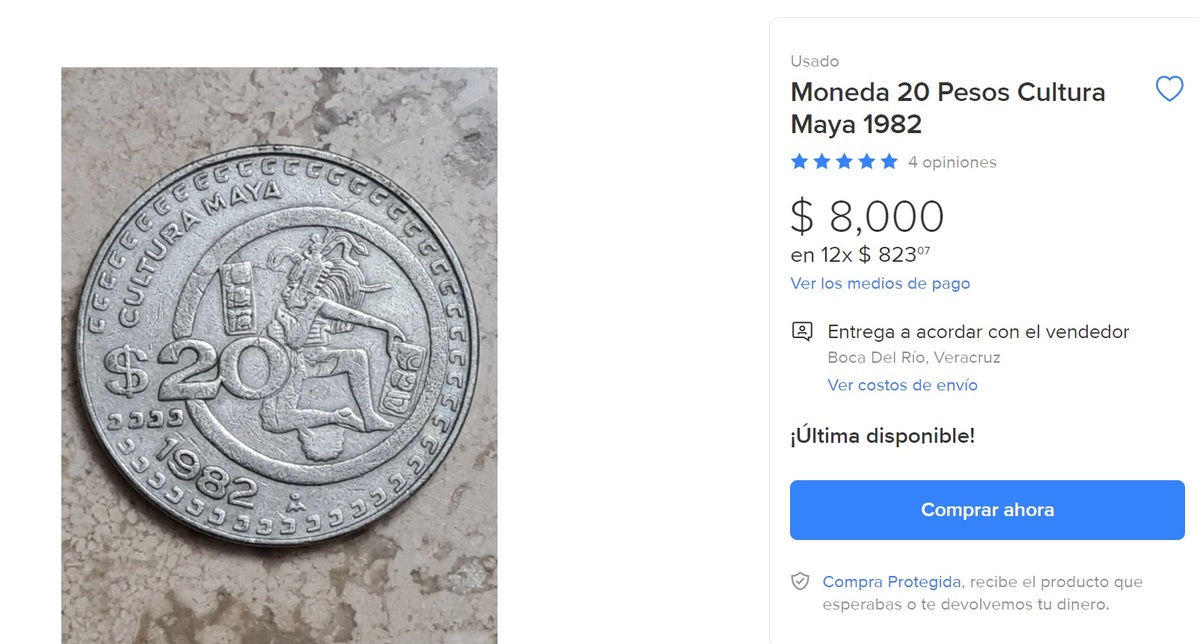Click the ¡Última disponible! stock notice
The height and width of the screenshot is (644, 1200).
point(882,436)
